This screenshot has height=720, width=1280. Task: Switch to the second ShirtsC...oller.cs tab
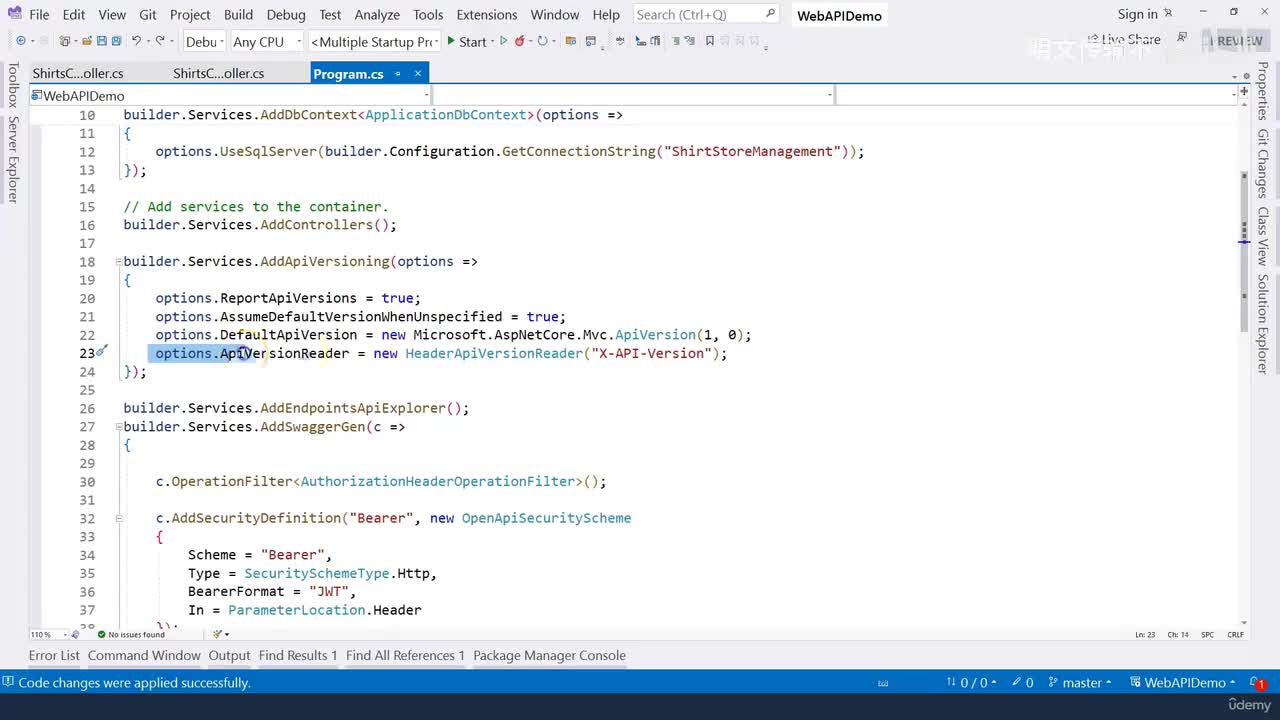tap(219, 73)
